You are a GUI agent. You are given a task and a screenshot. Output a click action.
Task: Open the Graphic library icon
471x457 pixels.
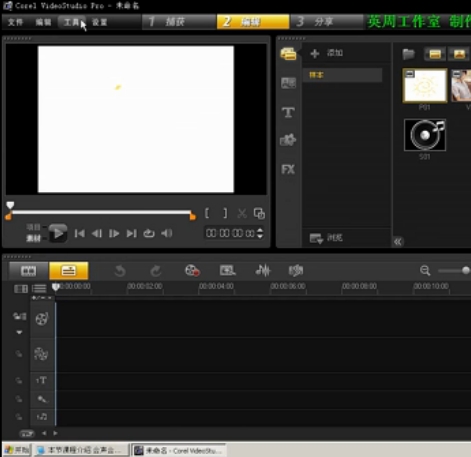click(x=288, y=140)
